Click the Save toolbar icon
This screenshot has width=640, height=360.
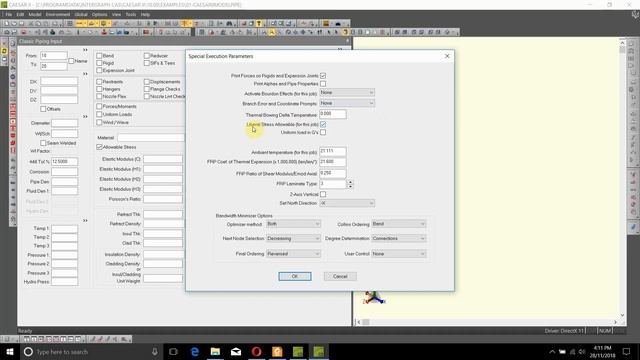(x=22, y=24)
